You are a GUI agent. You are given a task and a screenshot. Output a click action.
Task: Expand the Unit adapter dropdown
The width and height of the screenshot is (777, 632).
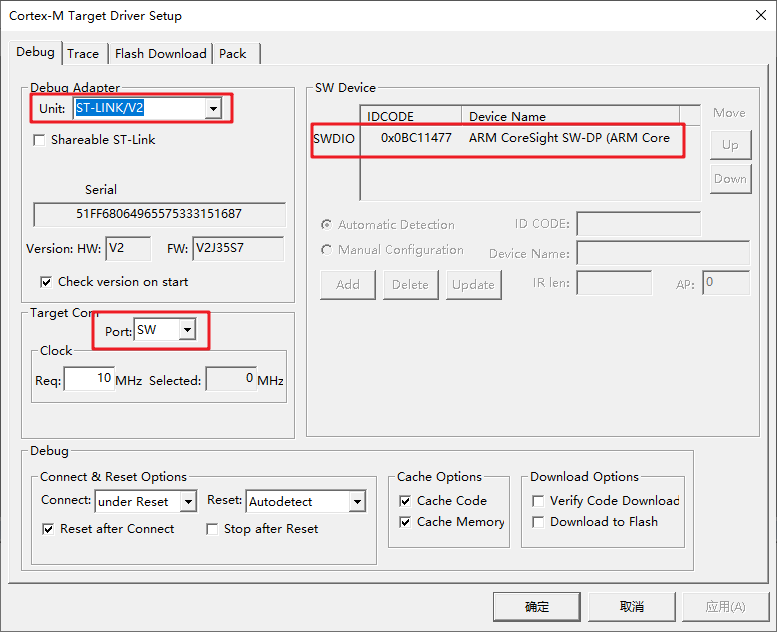(x=213, y=109)
